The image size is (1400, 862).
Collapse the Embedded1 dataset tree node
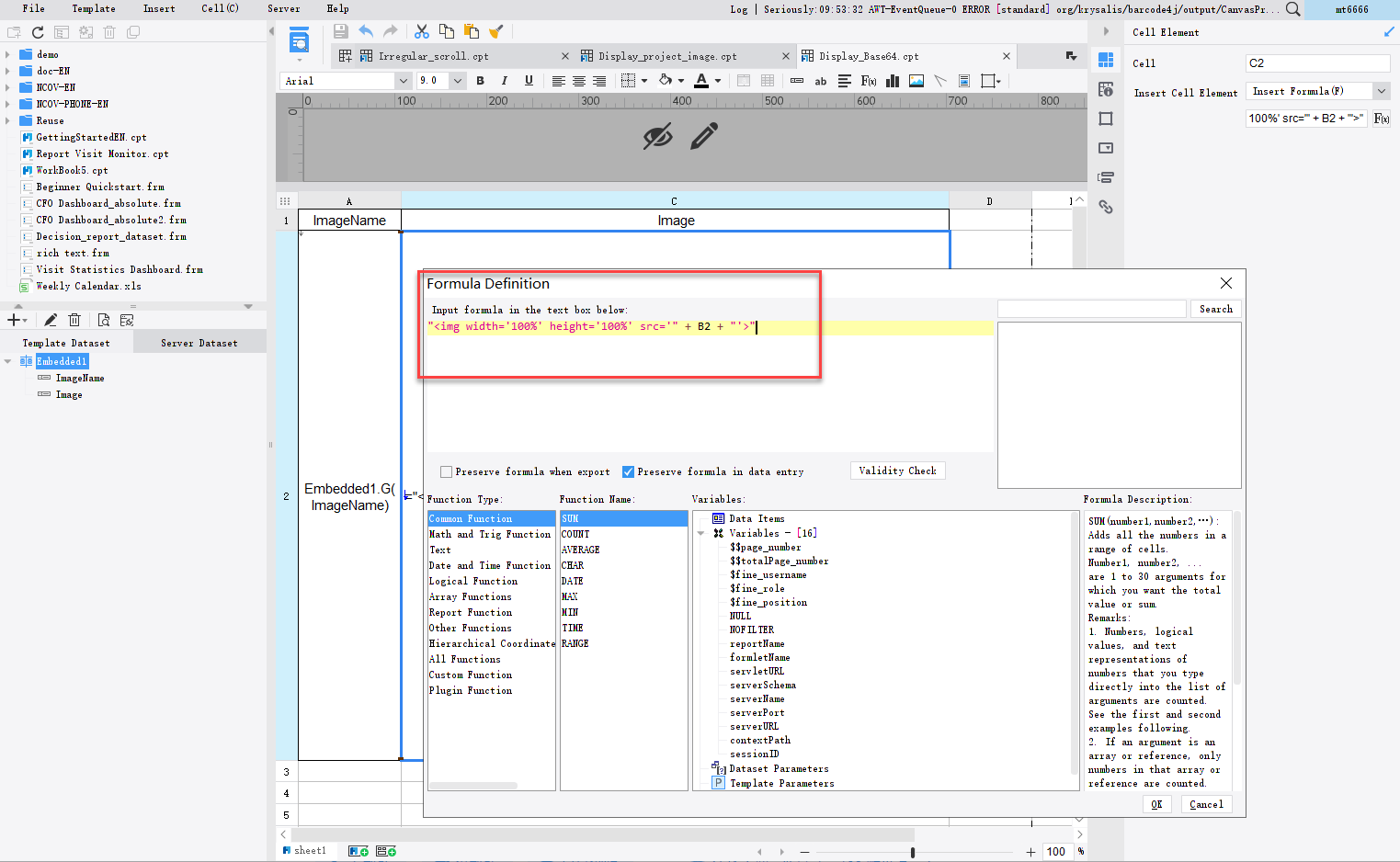pos(8,361)
